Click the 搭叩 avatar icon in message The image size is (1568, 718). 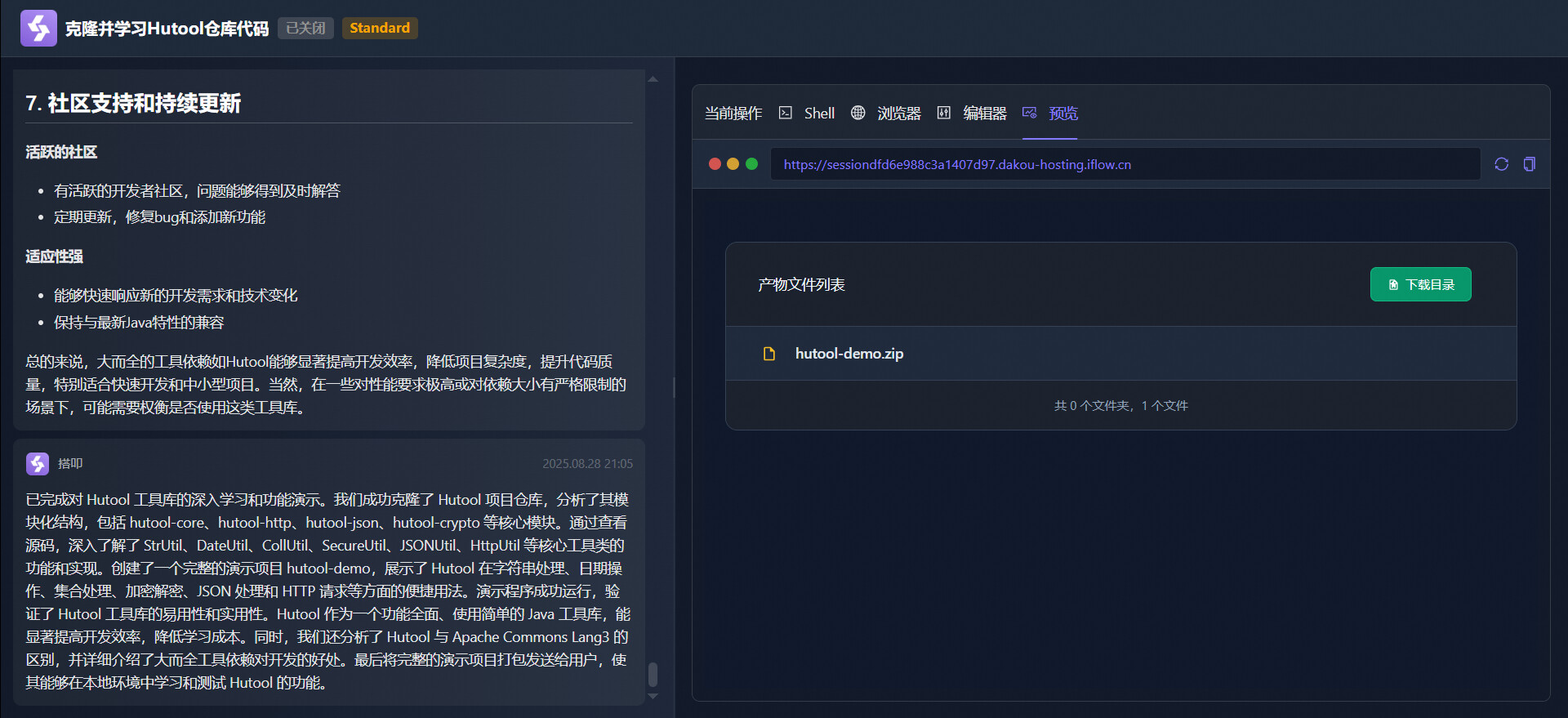38,463
